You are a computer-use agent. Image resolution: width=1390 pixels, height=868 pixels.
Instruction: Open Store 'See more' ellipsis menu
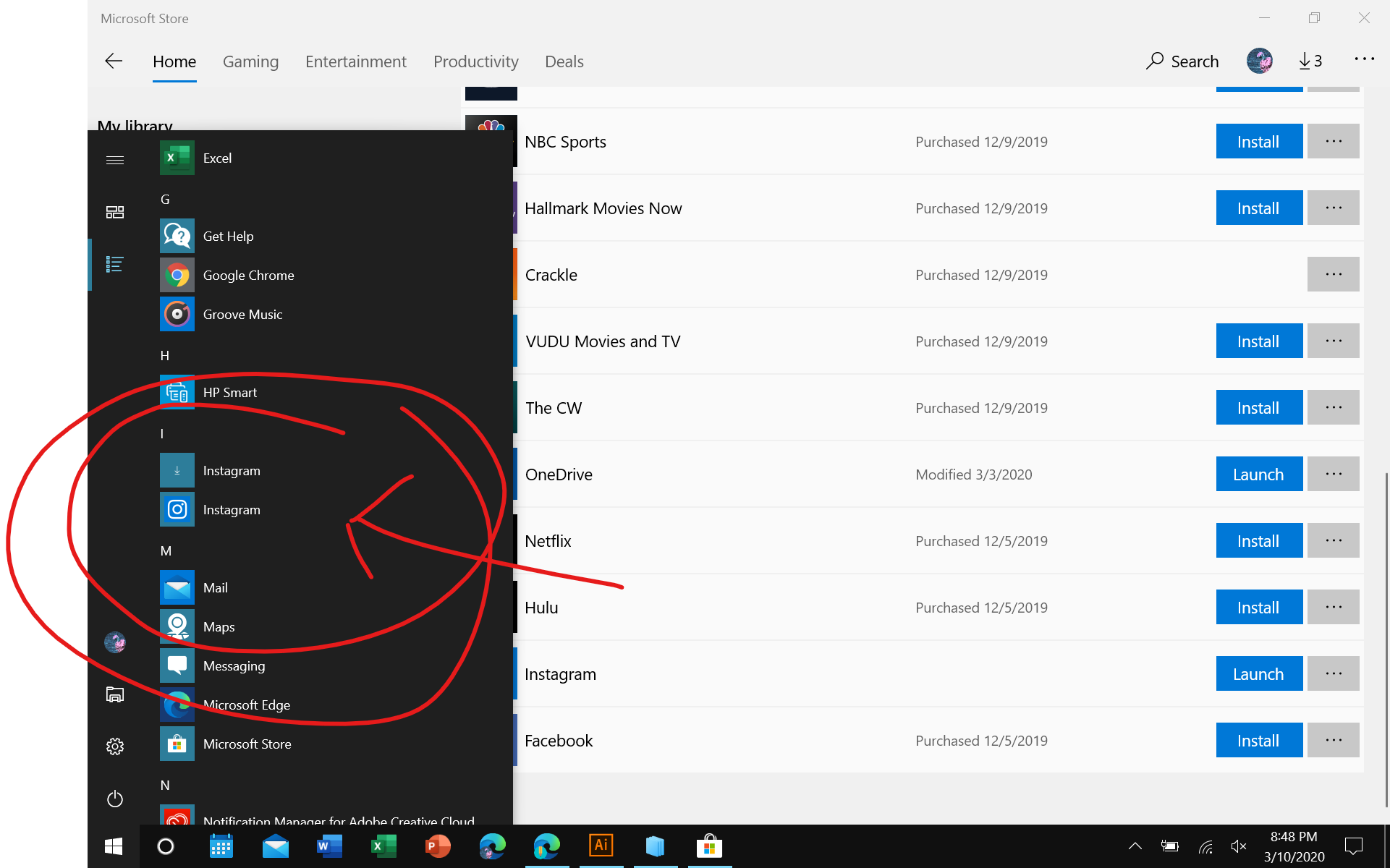coord(1365,59)
